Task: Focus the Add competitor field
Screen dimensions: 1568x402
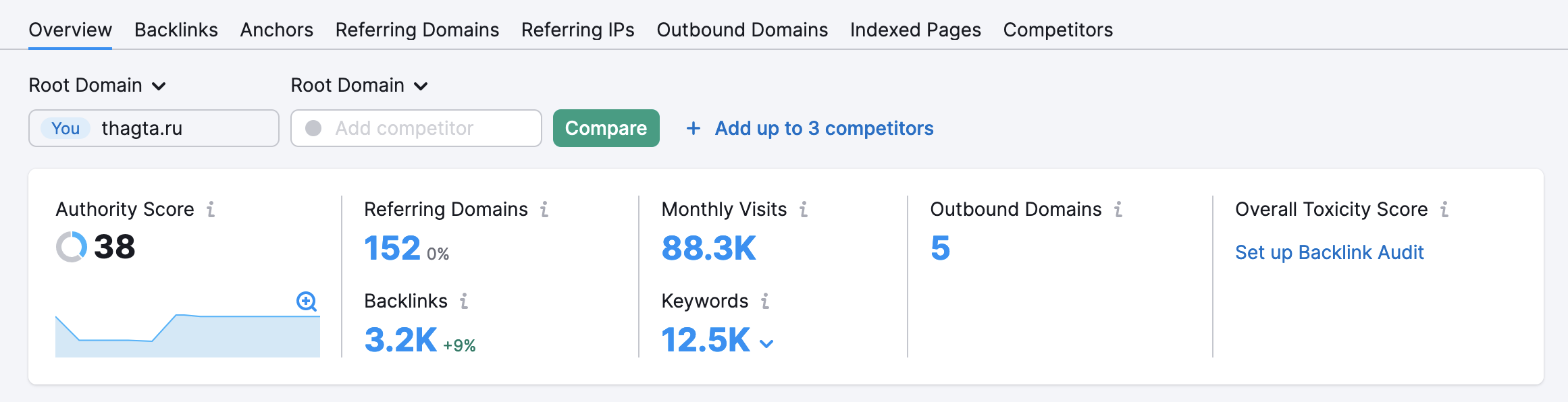Action: [x=416, y=128]
